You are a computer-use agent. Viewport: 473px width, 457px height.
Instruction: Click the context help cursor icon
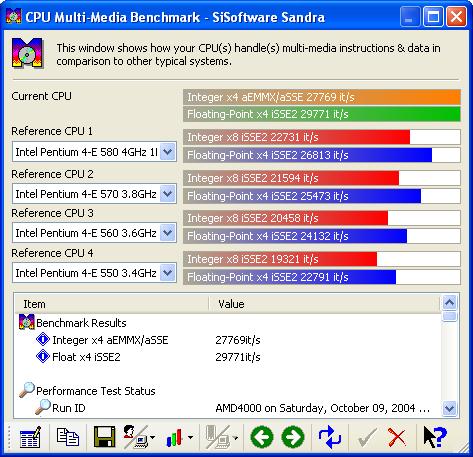(x=435, y=437)
